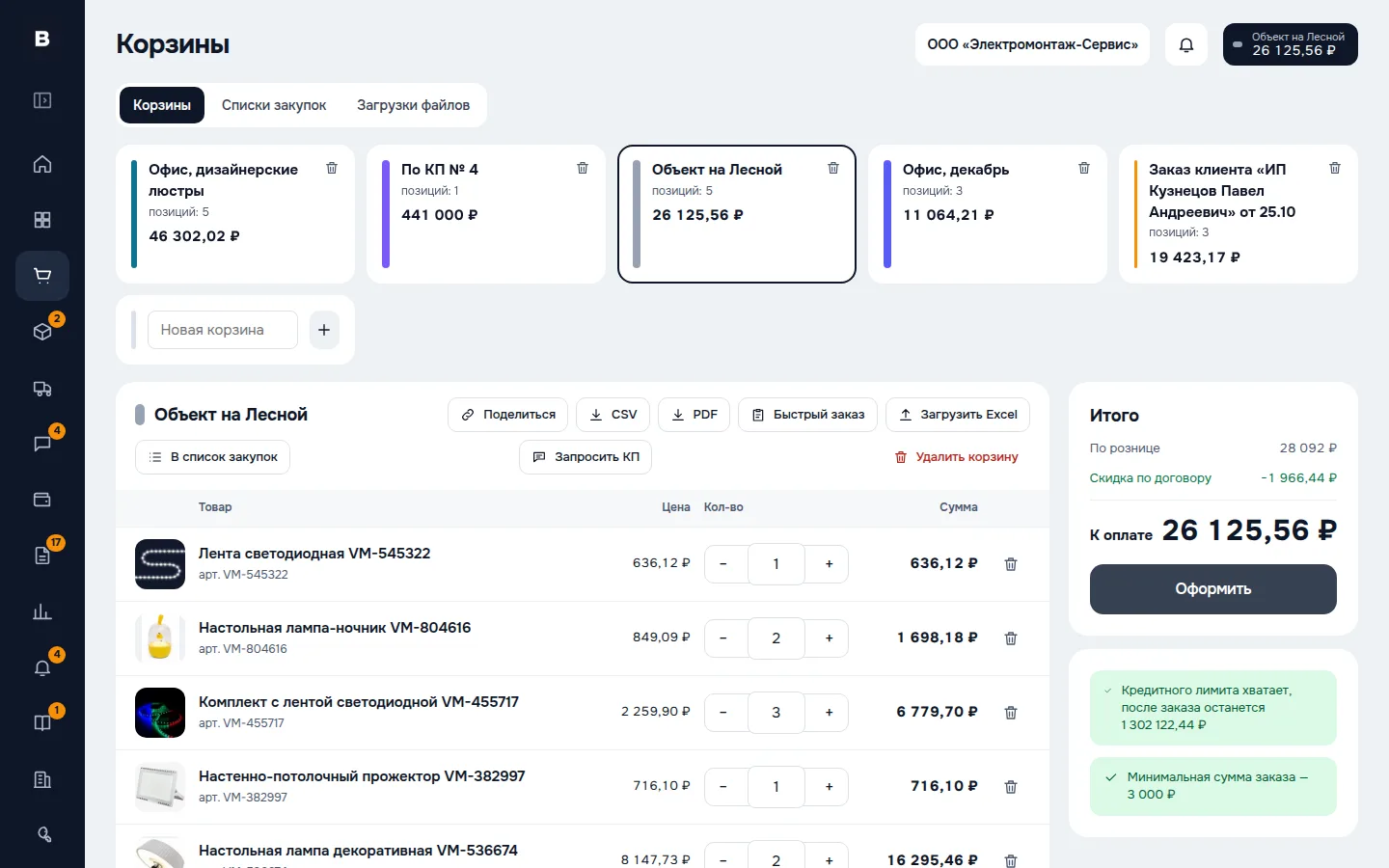Select the Корзины tab
This screenshot has width=1389, height=868.
[162, 105]
